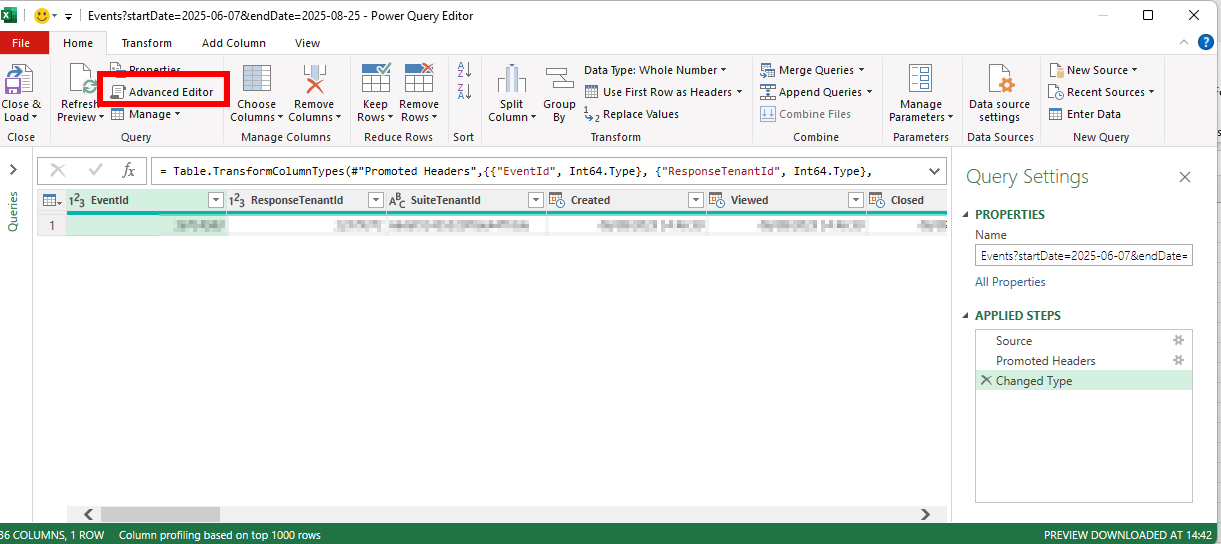Screen dimensions: 1221x544
Task: Open Append Queries dropdown
Action: [x=816, y=92]
